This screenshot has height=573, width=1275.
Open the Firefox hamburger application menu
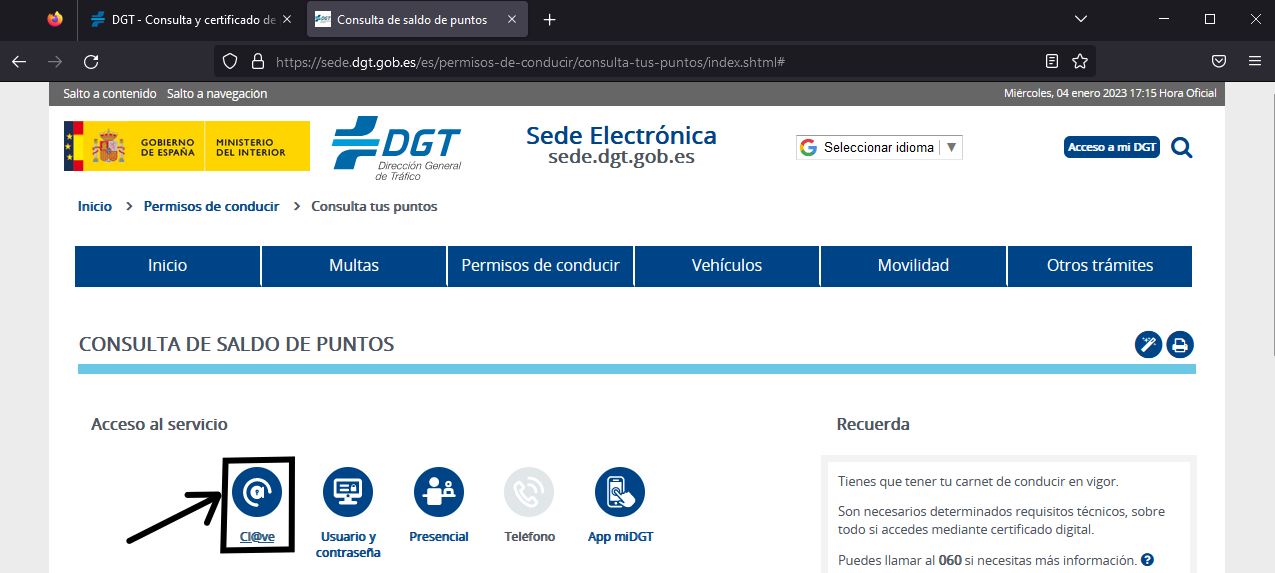1254,61
